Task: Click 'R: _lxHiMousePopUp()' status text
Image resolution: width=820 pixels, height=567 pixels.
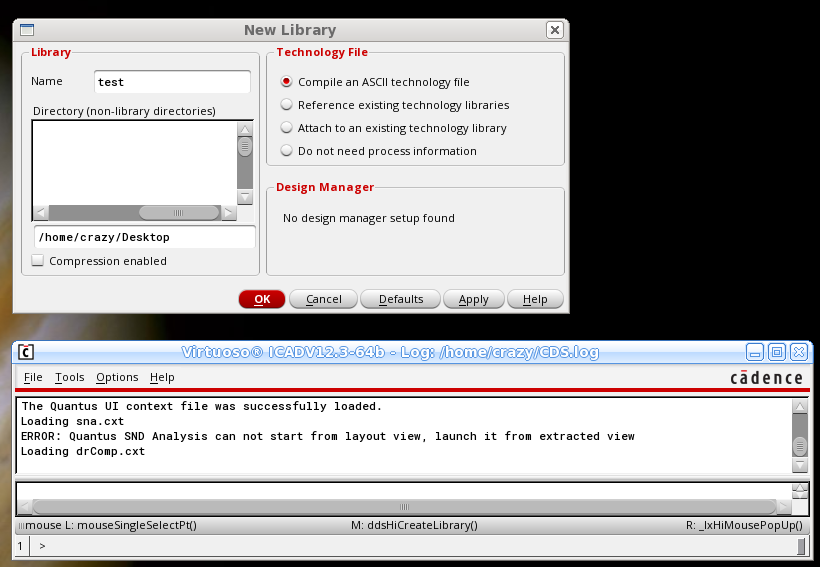Action: [744, 525]
